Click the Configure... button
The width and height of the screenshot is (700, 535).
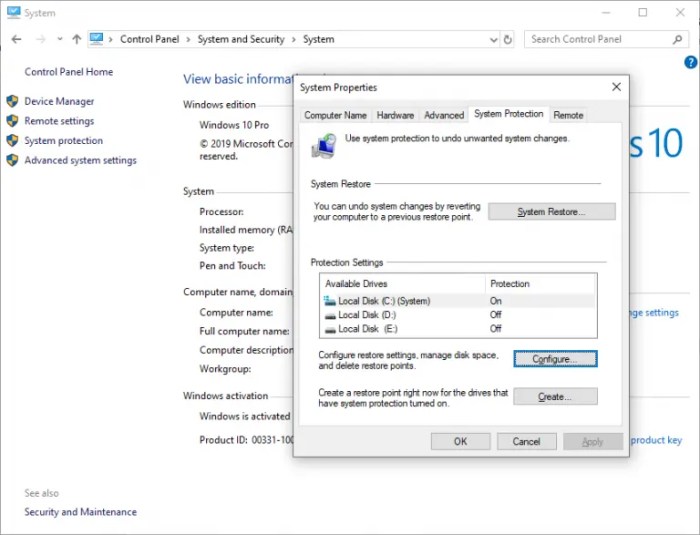555,359
